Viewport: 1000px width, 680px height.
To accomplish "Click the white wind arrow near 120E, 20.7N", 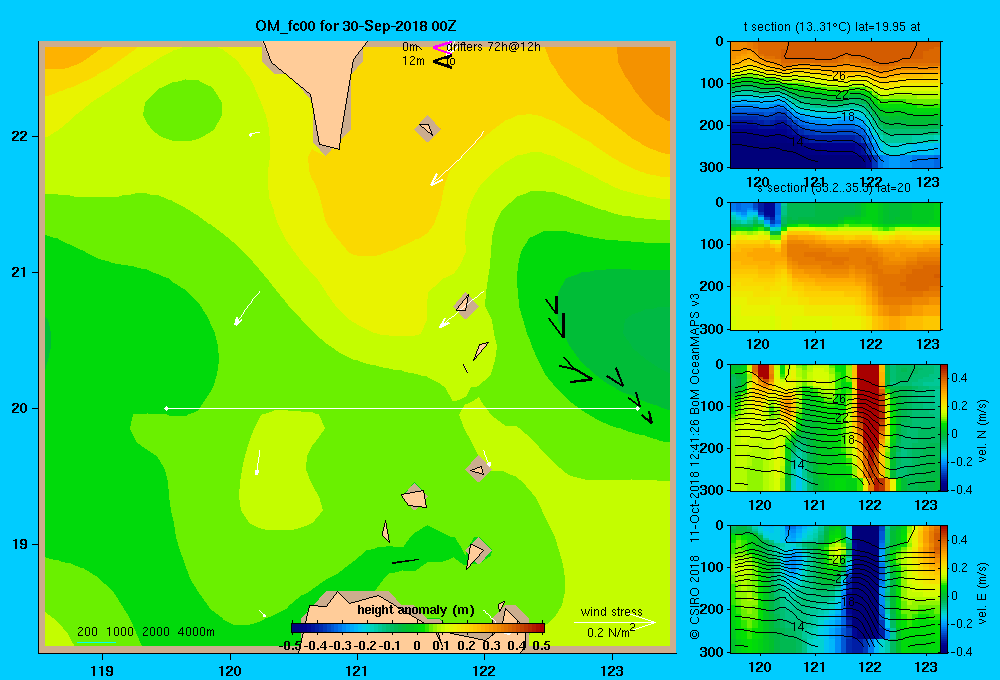I will click(247, 308).
